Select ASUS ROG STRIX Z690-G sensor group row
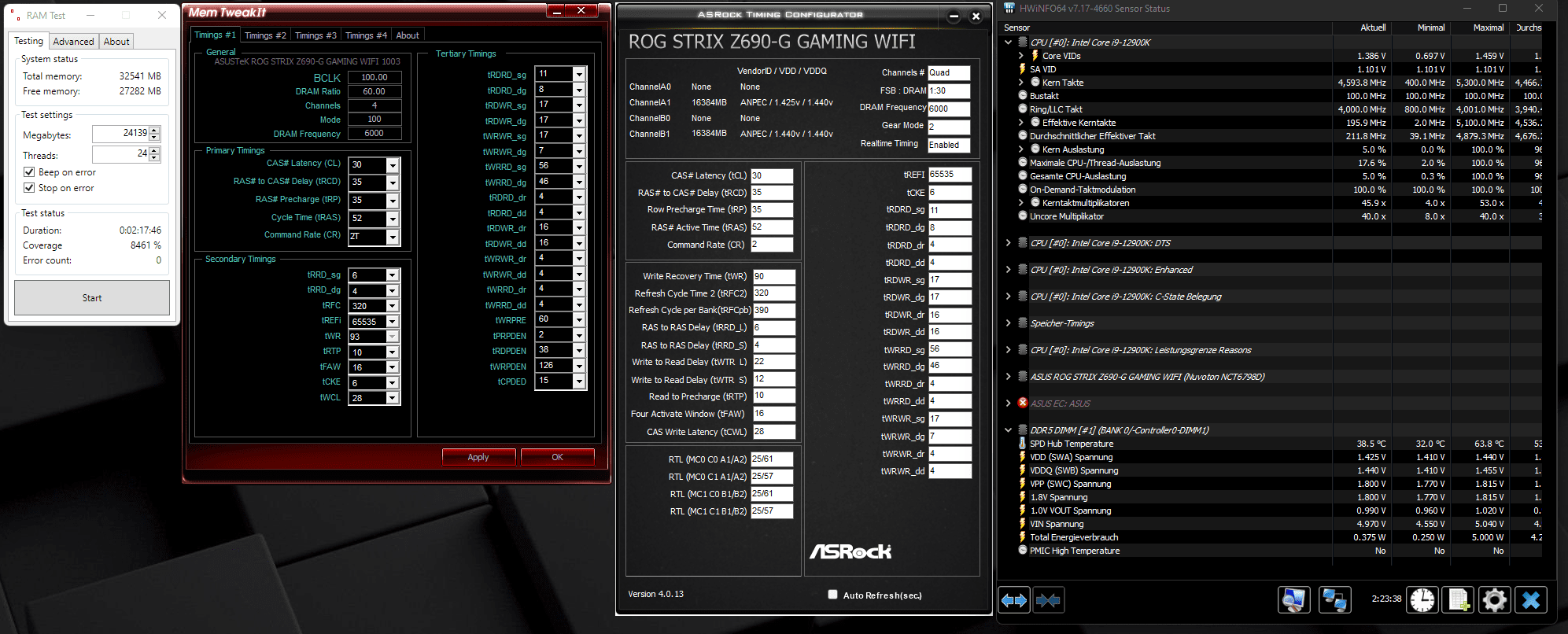Viewport: 1568px width, 634px height. 1147,377
